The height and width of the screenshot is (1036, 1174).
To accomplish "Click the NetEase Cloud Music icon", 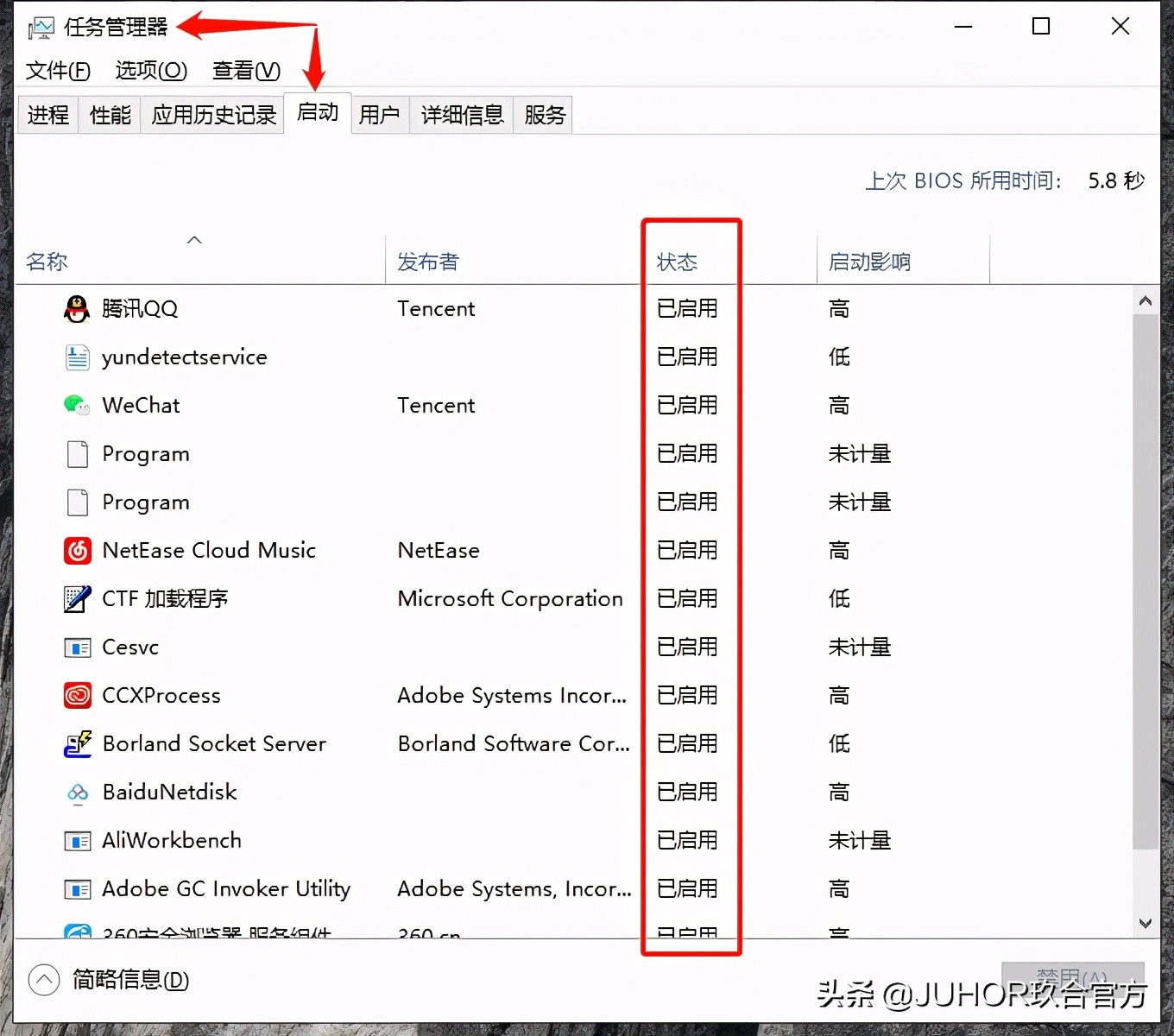I will (77, 550).
